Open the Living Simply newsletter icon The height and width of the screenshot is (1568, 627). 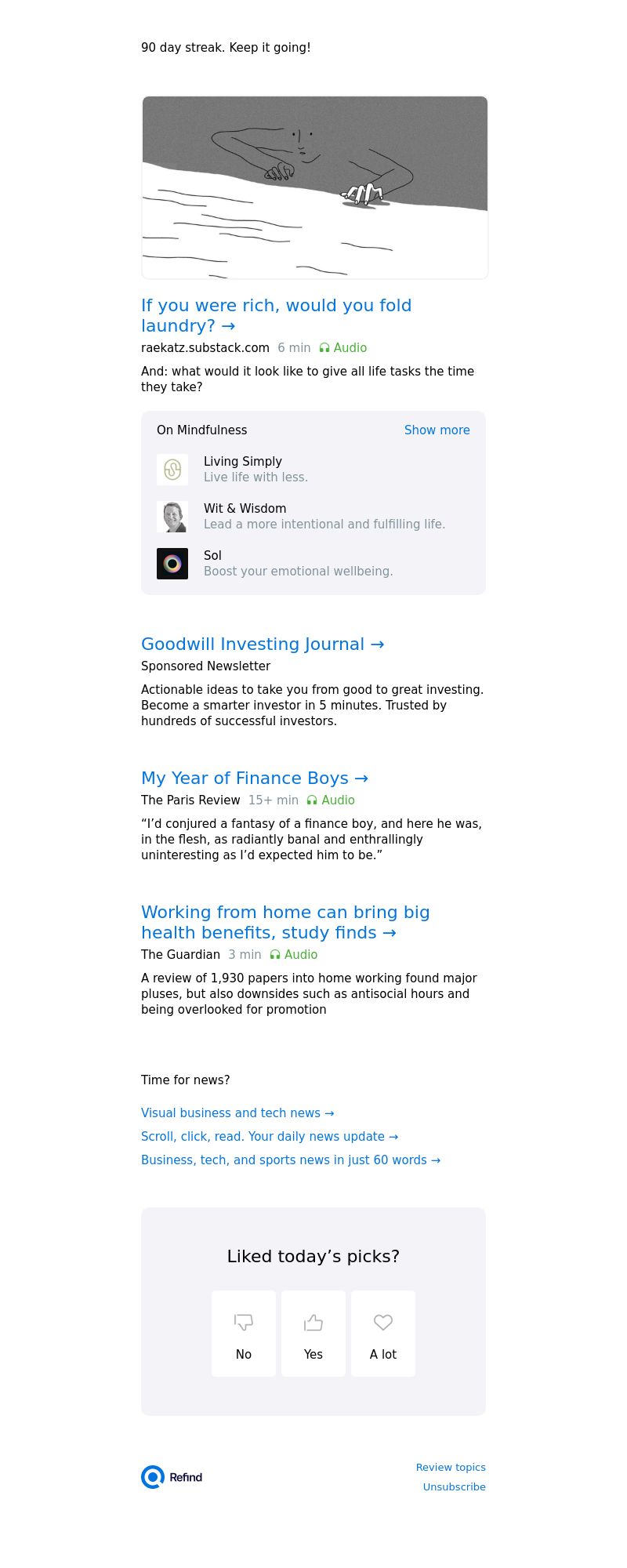click(172, 470)
